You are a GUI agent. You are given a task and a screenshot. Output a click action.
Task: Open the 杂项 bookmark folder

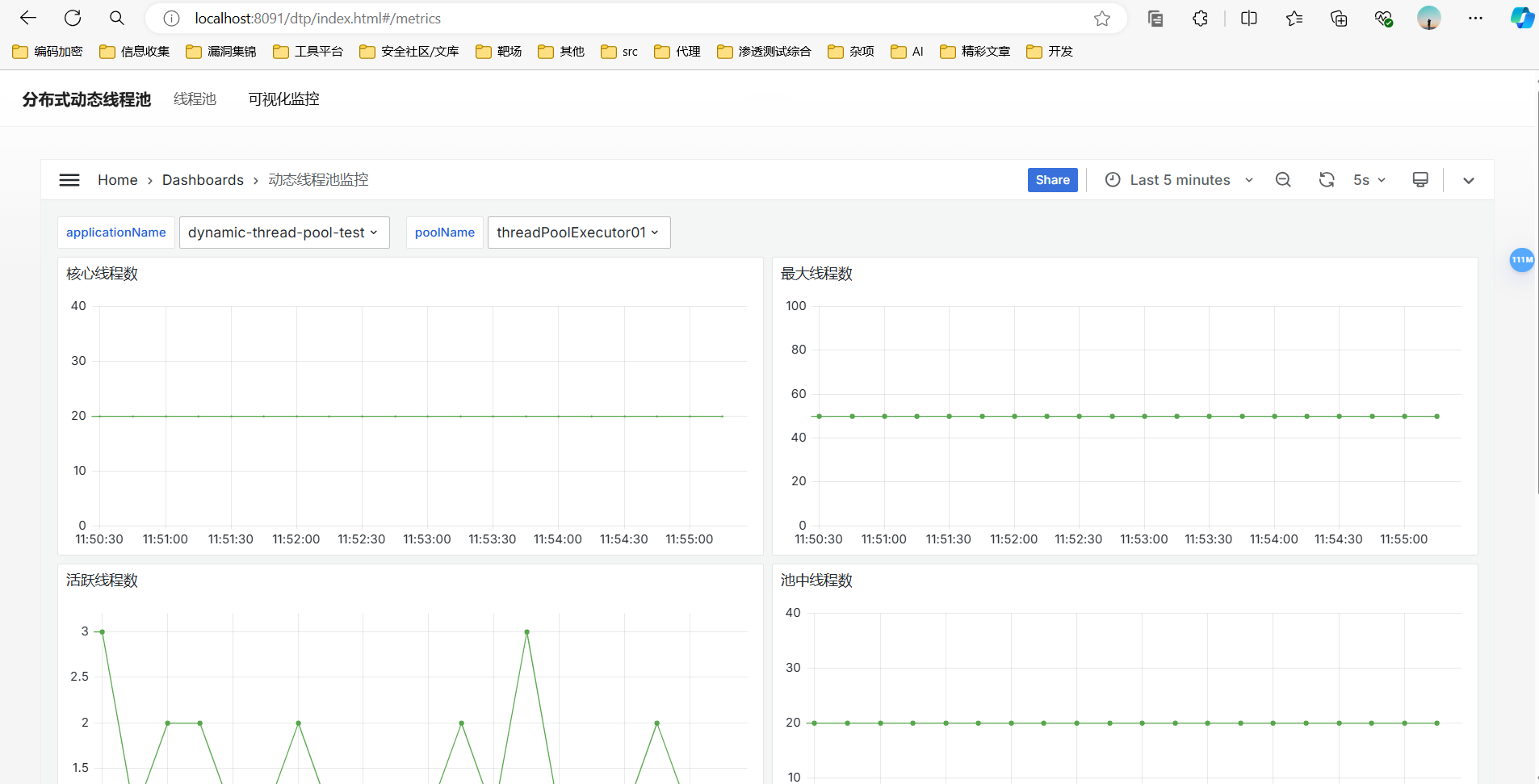click(x=851, y=52)
